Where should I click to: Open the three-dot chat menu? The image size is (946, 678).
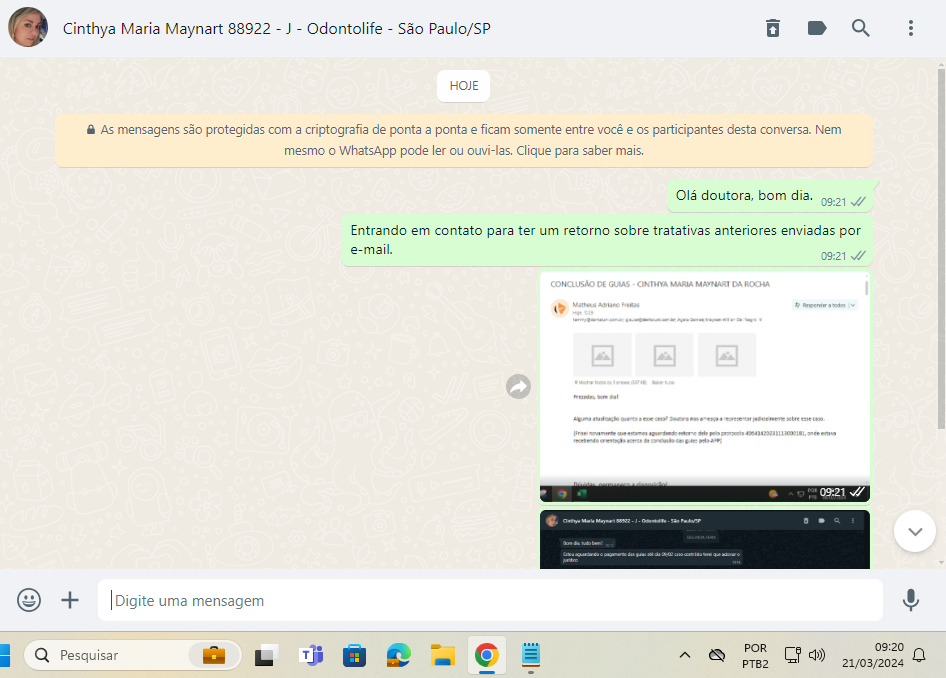pos(910,28)
